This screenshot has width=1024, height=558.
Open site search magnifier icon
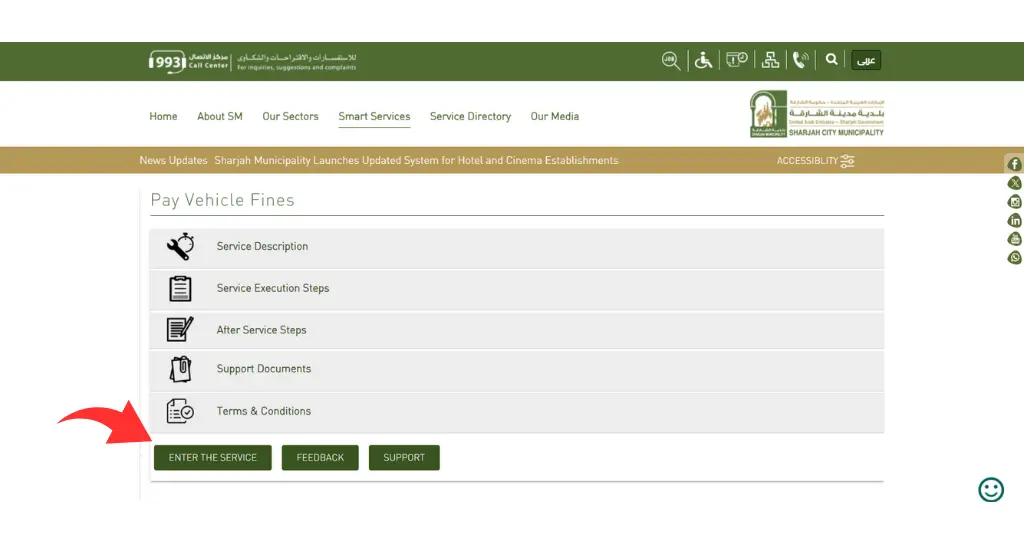831,59
